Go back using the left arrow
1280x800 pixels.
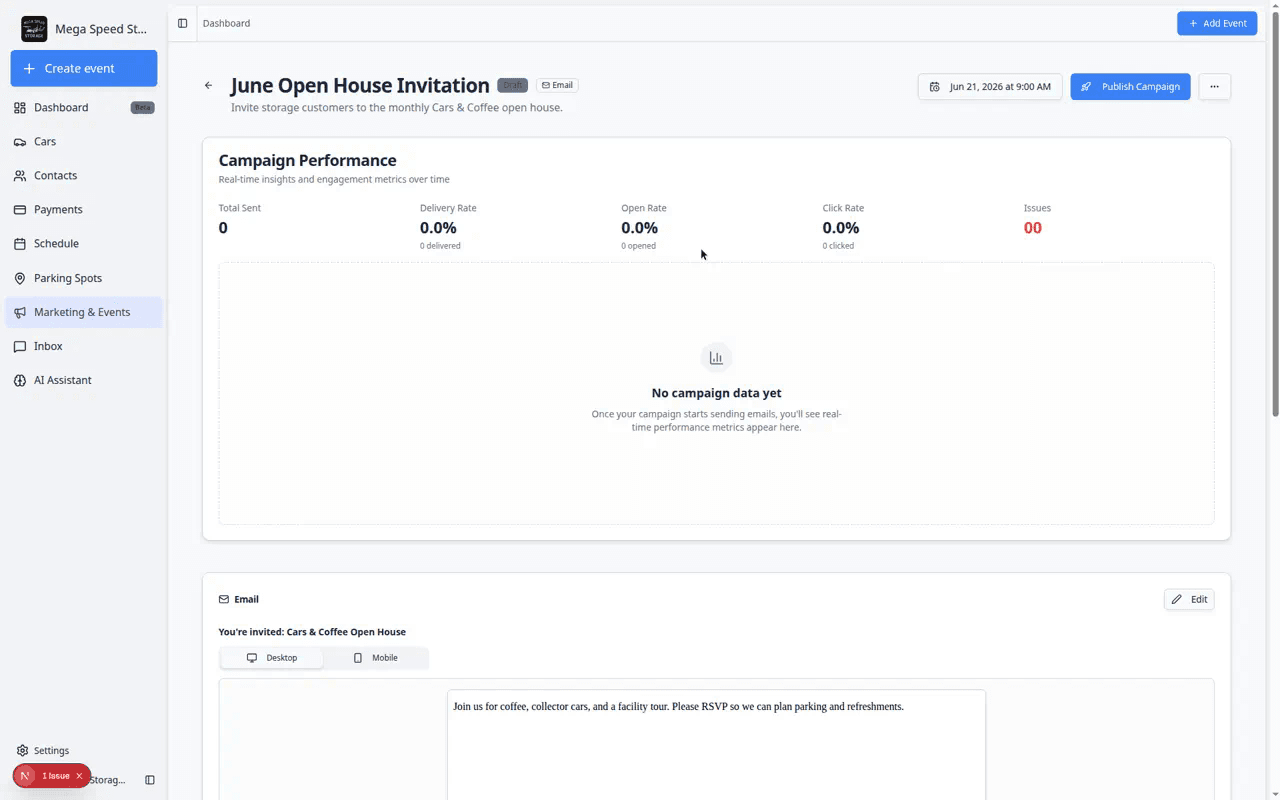208,86
